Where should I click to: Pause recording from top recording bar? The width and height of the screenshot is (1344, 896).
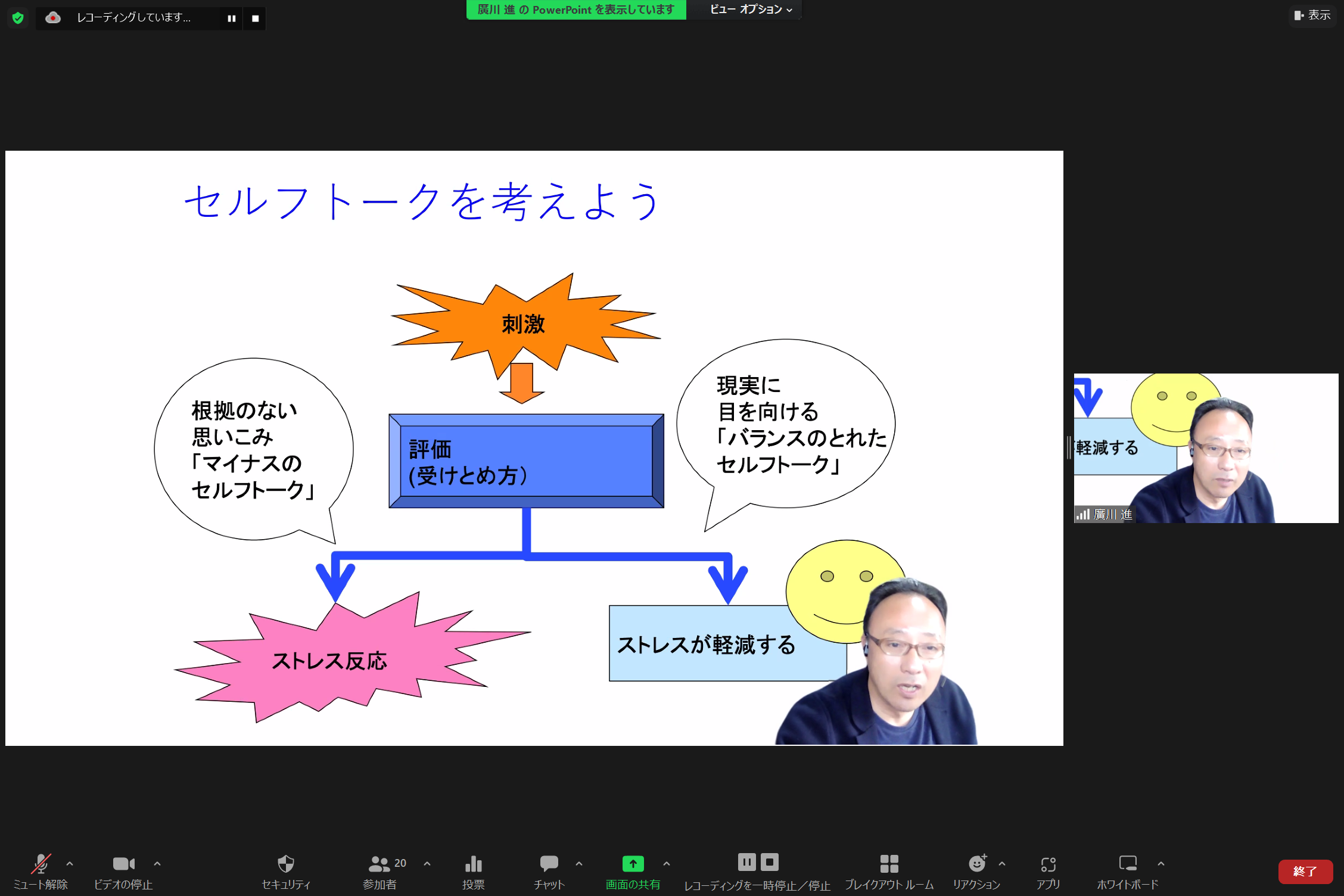(x=232, y=18)
